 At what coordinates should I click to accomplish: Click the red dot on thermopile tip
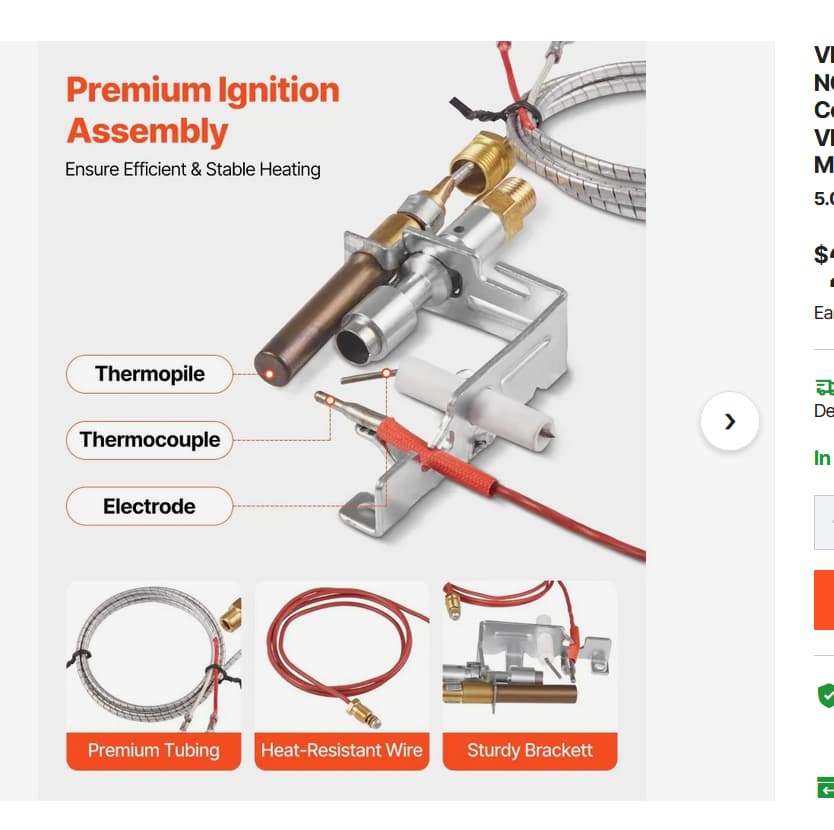tap(270, 374)
